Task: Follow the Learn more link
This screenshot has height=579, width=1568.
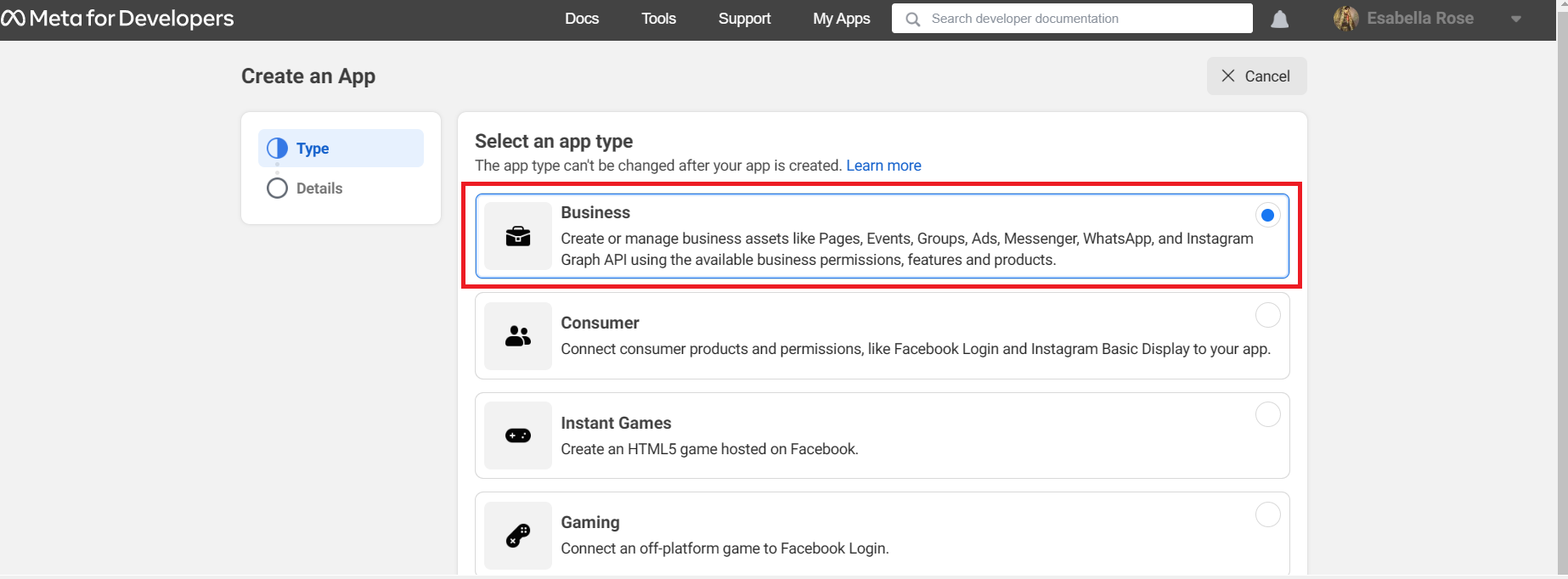Action: [x=883, y=166]
